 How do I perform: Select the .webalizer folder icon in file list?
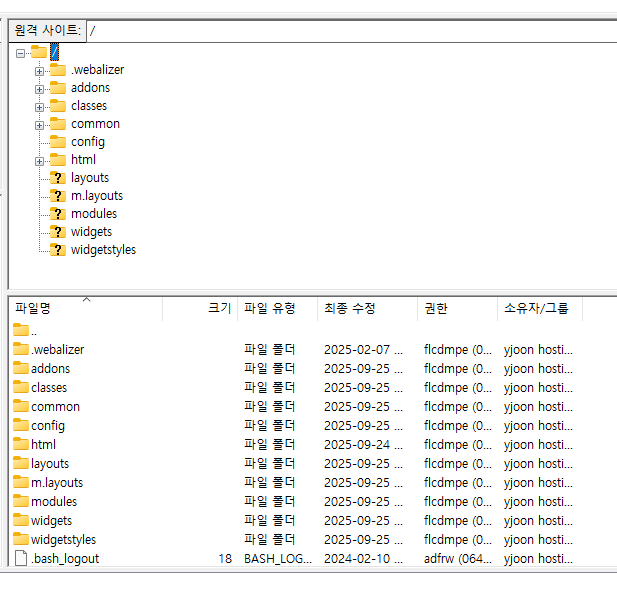[21, 350]
